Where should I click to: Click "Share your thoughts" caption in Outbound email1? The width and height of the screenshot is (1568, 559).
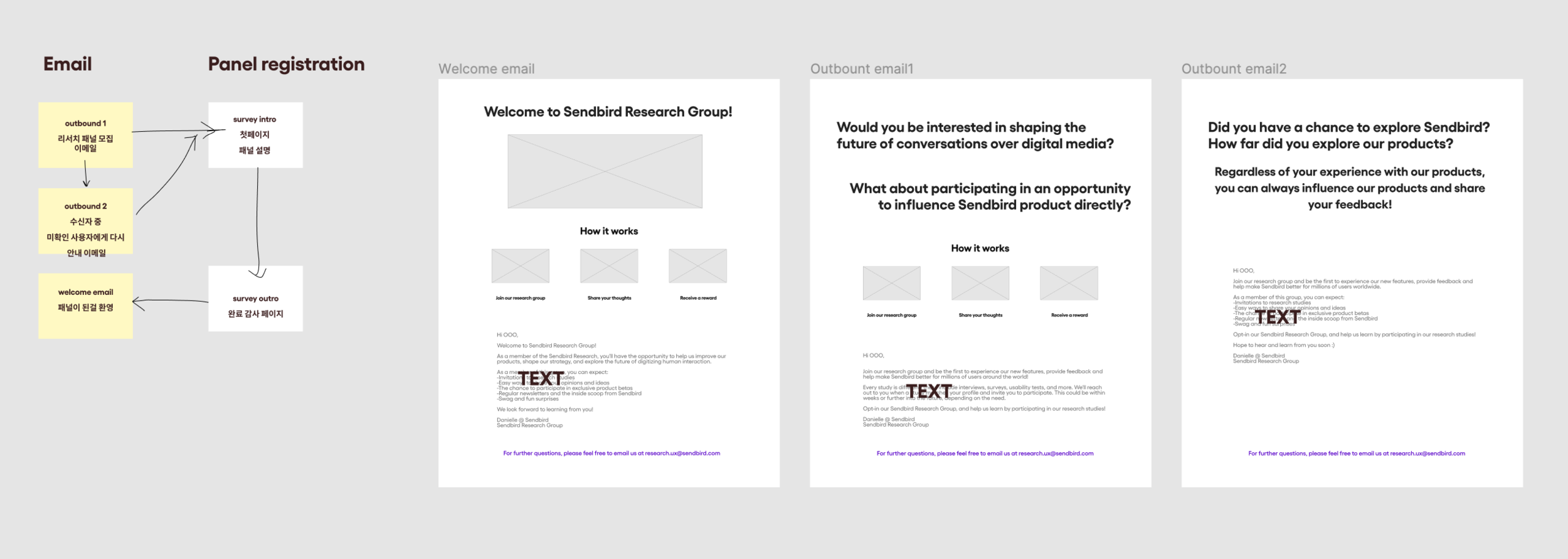[980, 315]
